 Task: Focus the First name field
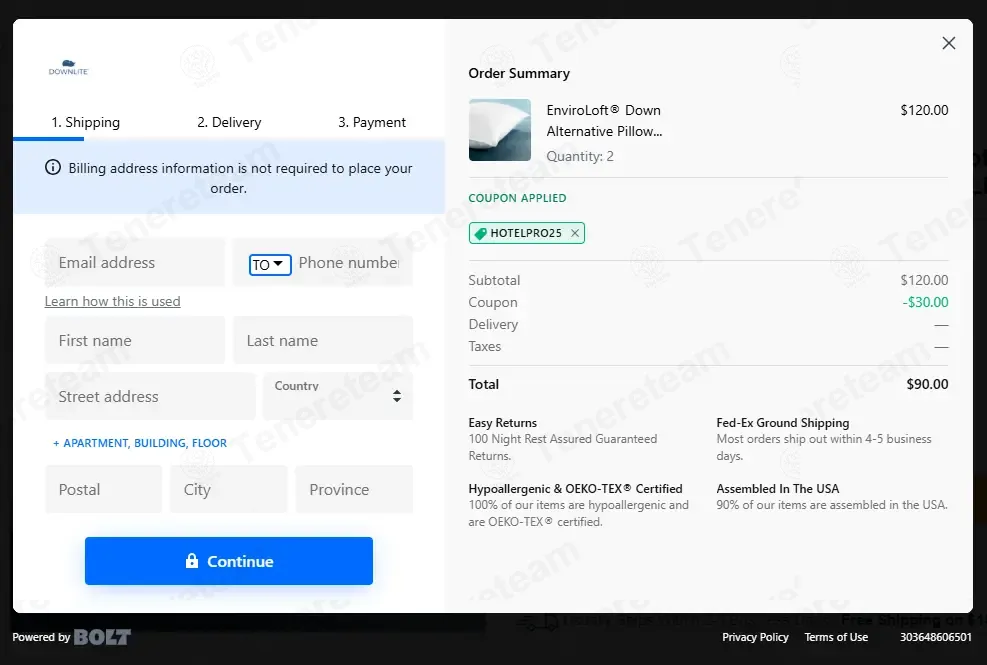pos(135,341)
